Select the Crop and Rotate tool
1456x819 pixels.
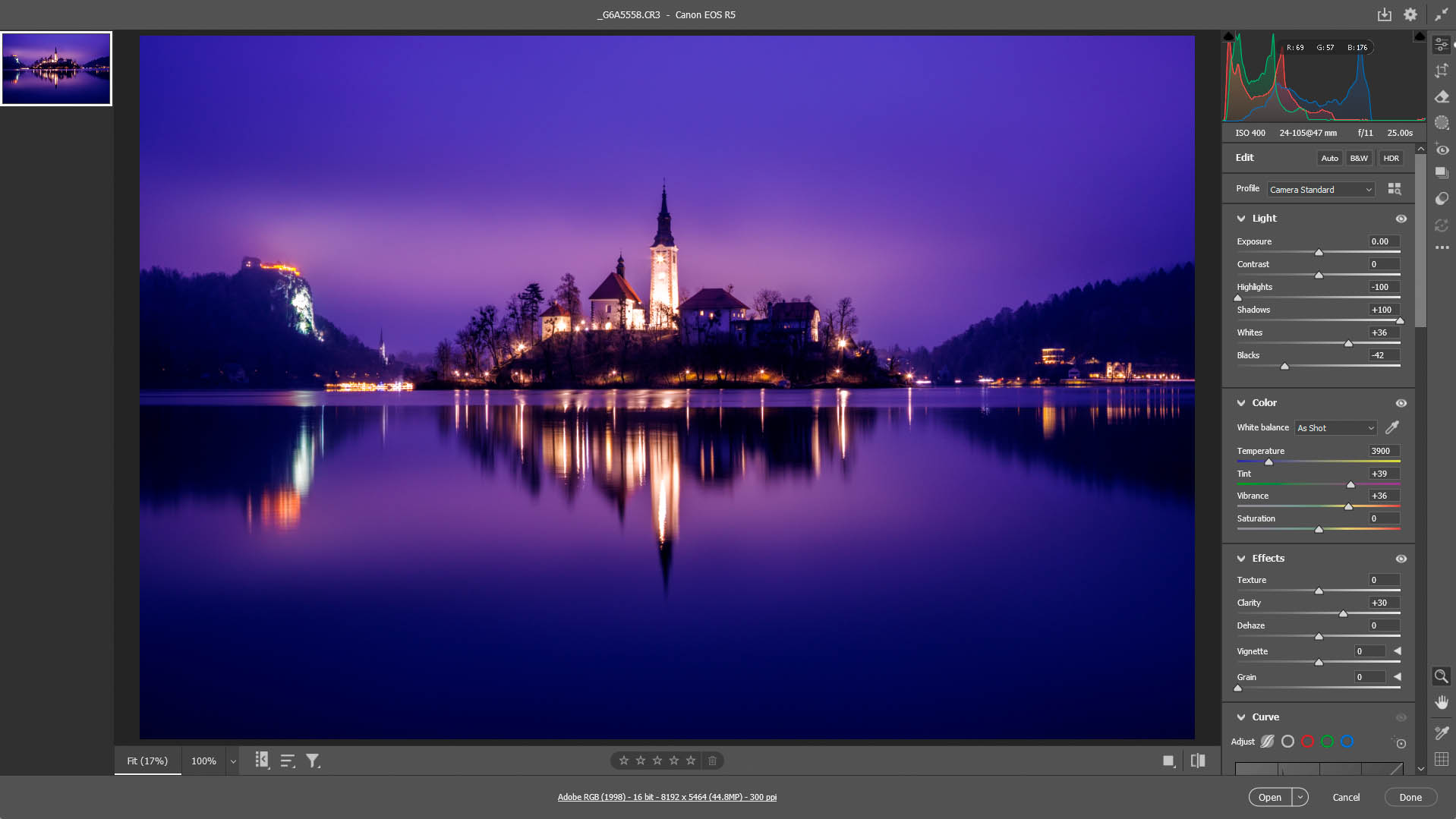(1442, 71)
